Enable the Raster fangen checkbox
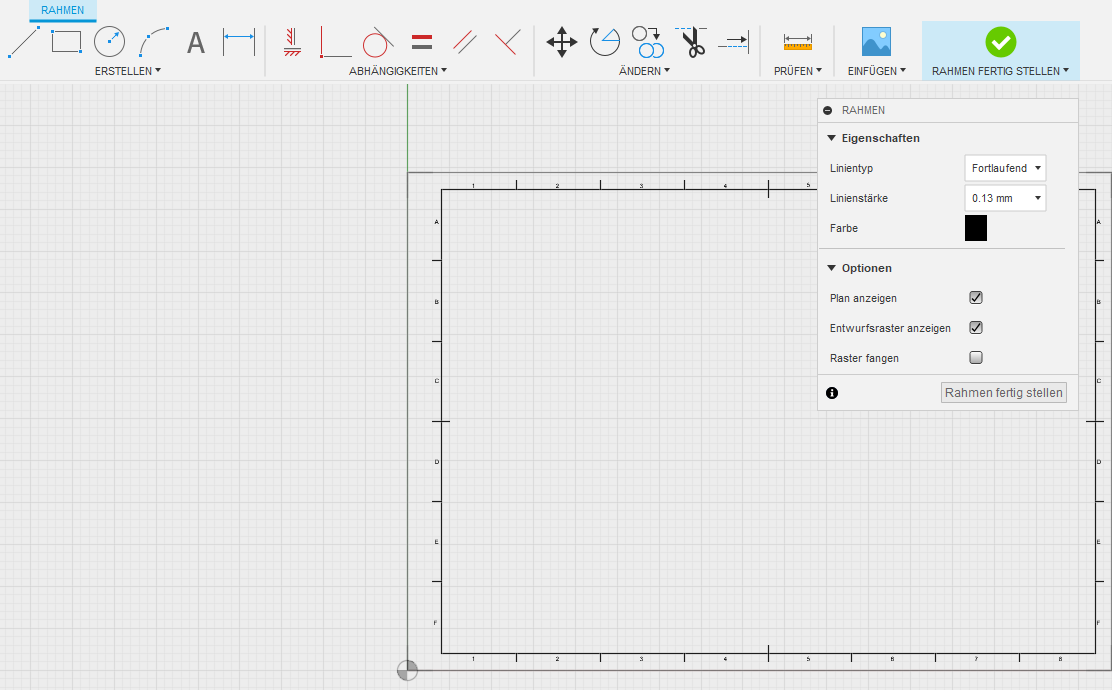 976,357
